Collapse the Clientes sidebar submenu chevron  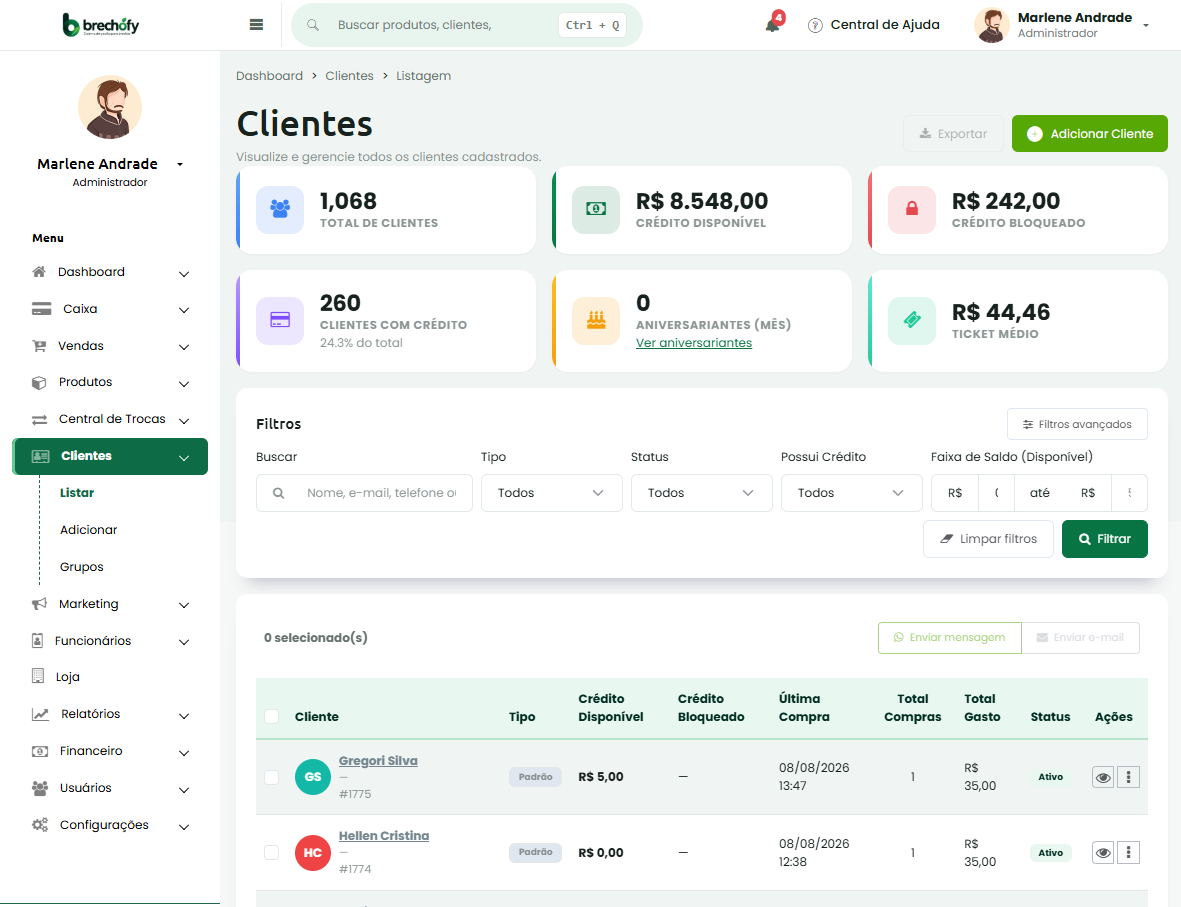coord(184,458)
